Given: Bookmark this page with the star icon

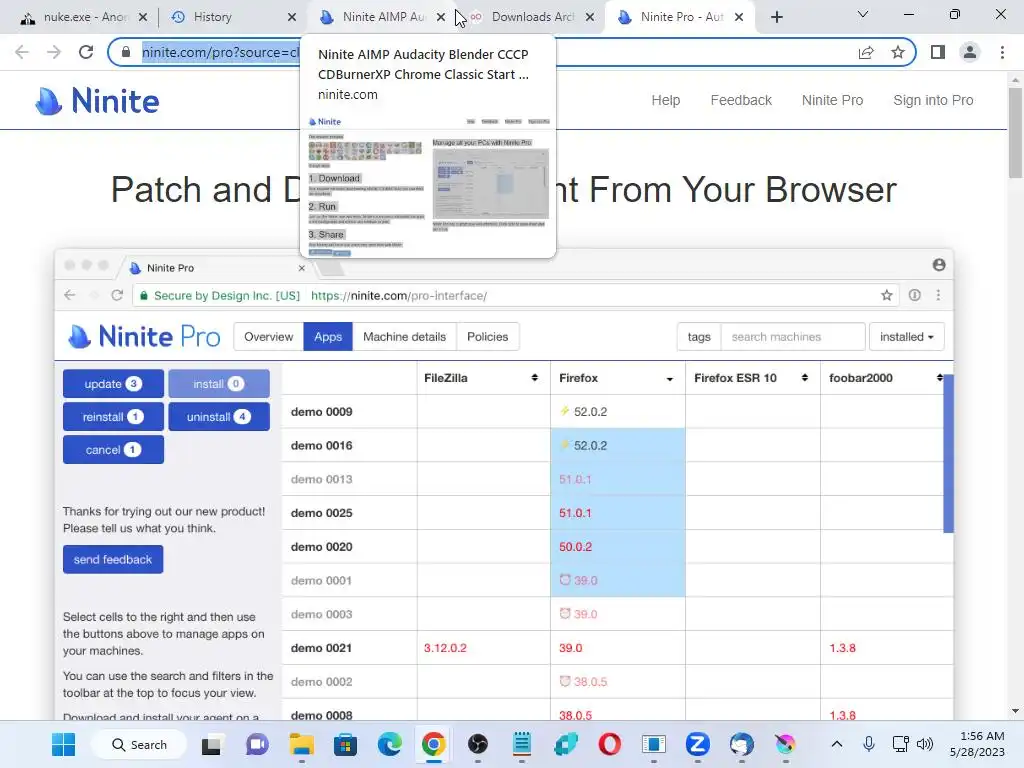Looking at the screenshot, I should click(x=898, y=52).
